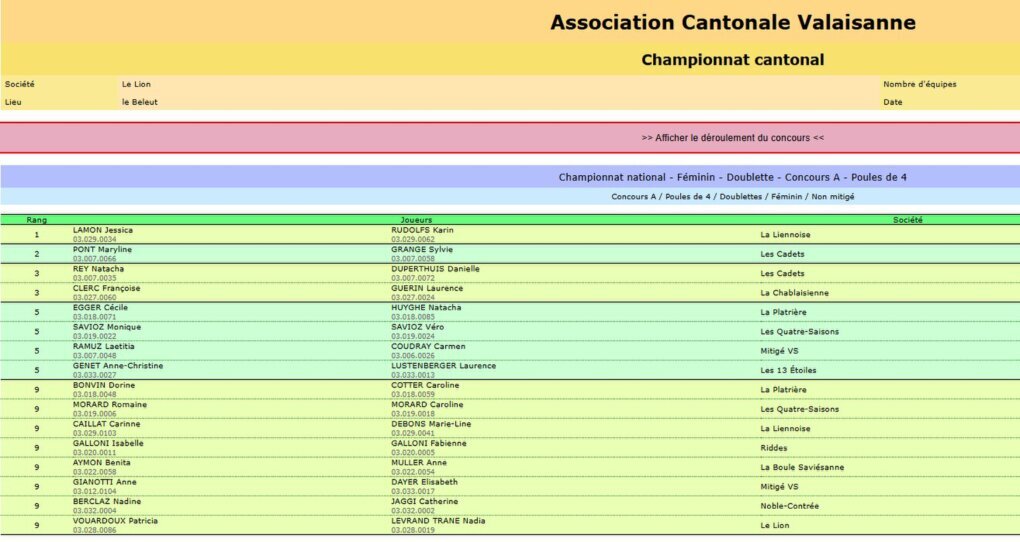Click GRANGE Sylvie player name
The height and width of the screenshot is (542, 1020).
[x=422, y=250]
